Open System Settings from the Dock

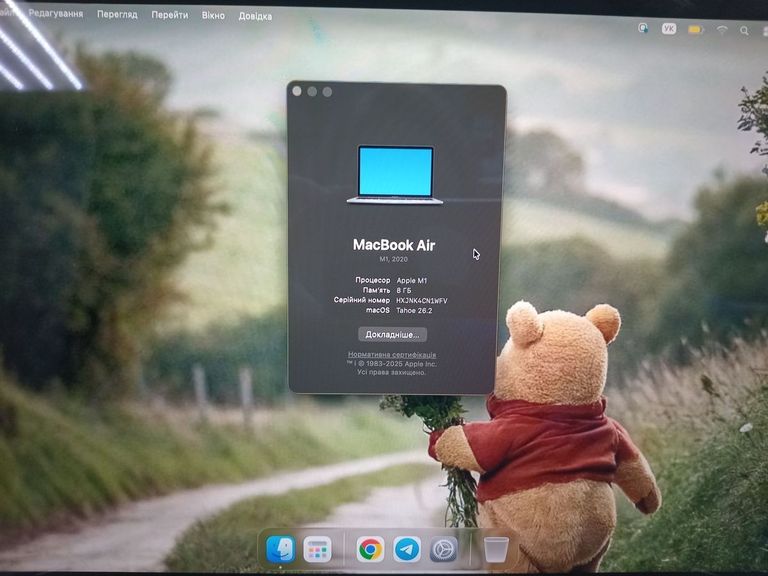pos(443,549)
